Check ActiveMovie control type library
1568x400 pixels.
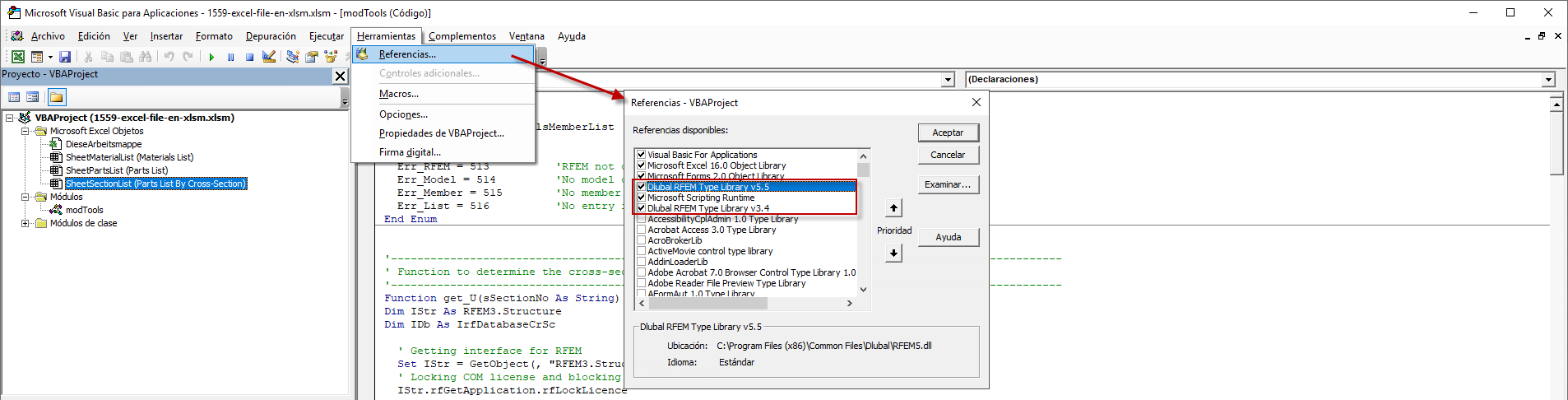641,251
